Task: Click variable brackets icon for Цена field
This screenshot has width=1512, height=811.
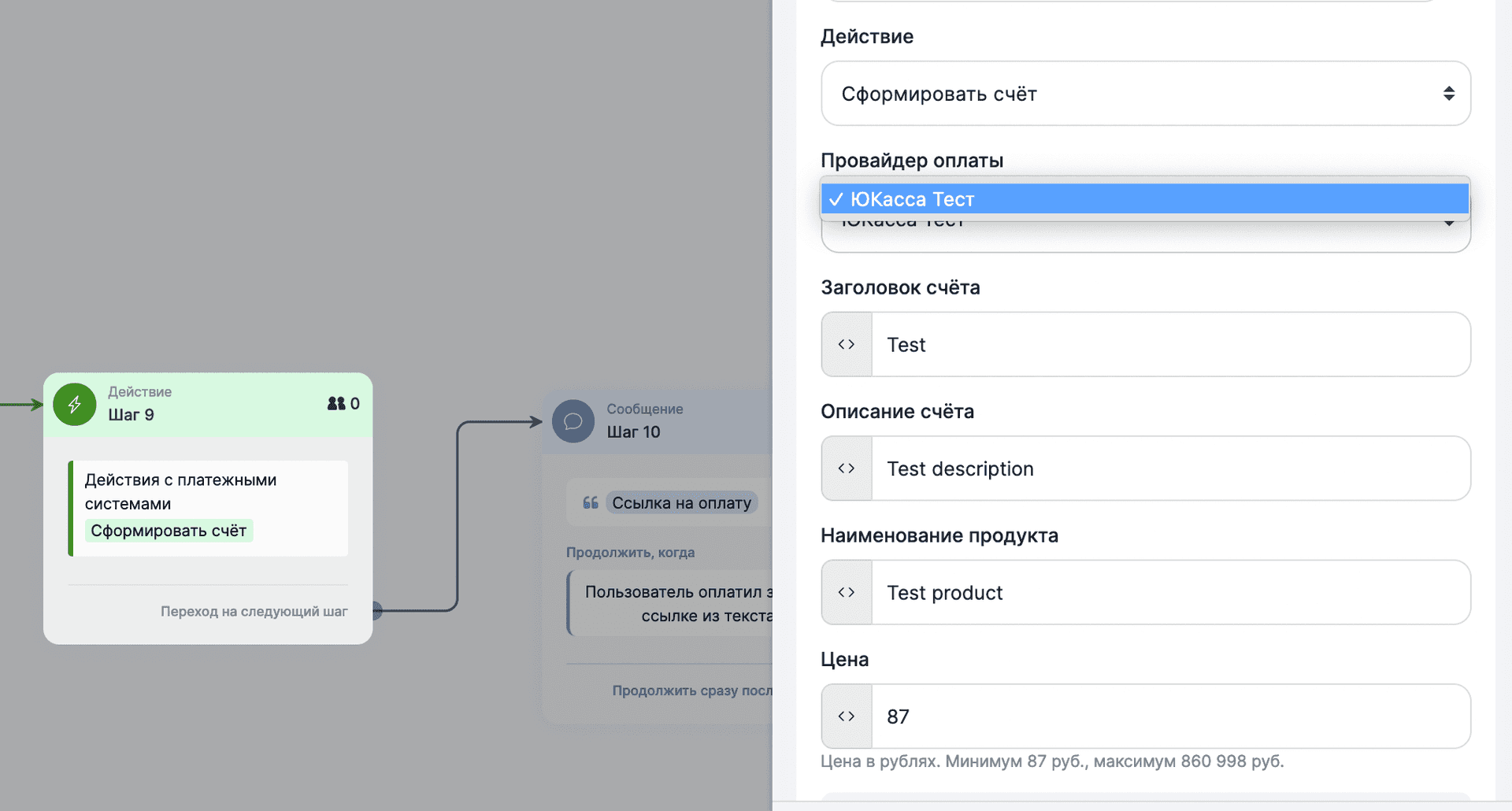Action: coord(847,716)
